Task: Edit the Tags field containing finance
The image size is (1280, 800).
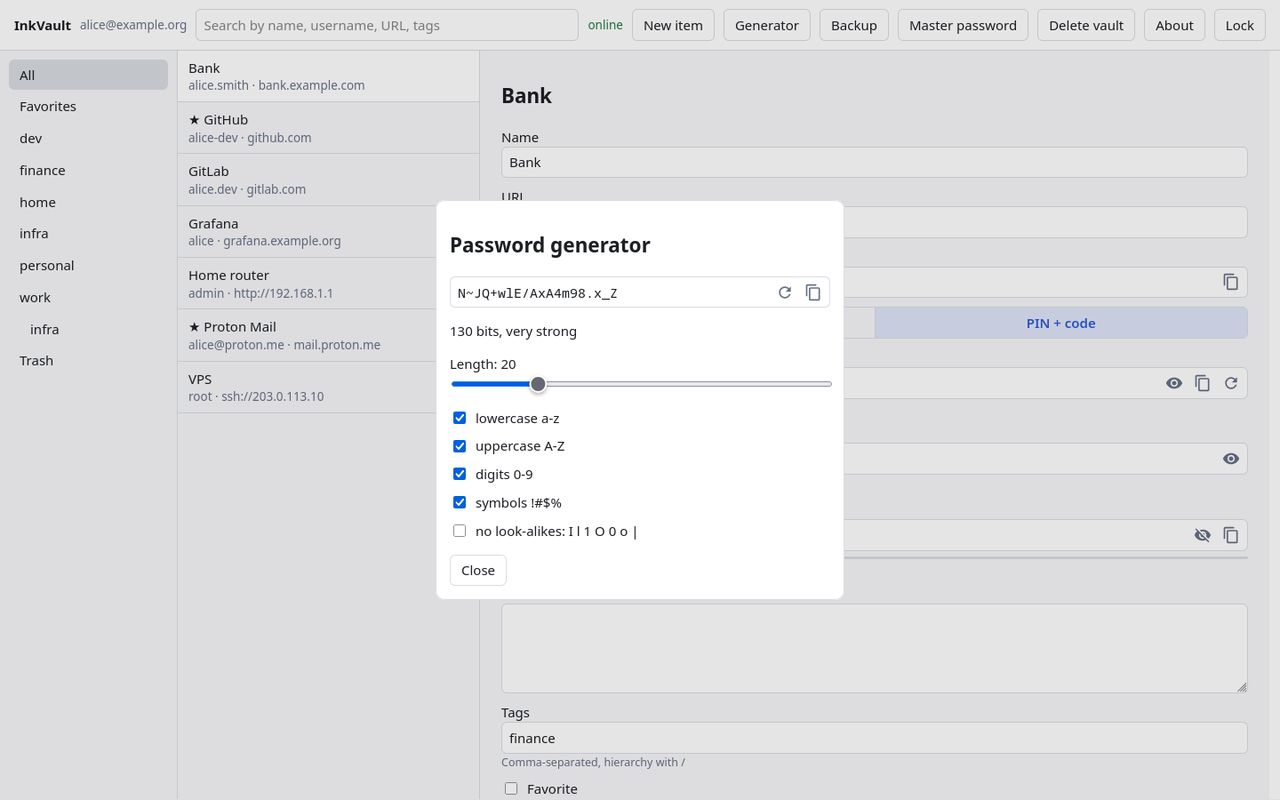Action: pos(874,738)
